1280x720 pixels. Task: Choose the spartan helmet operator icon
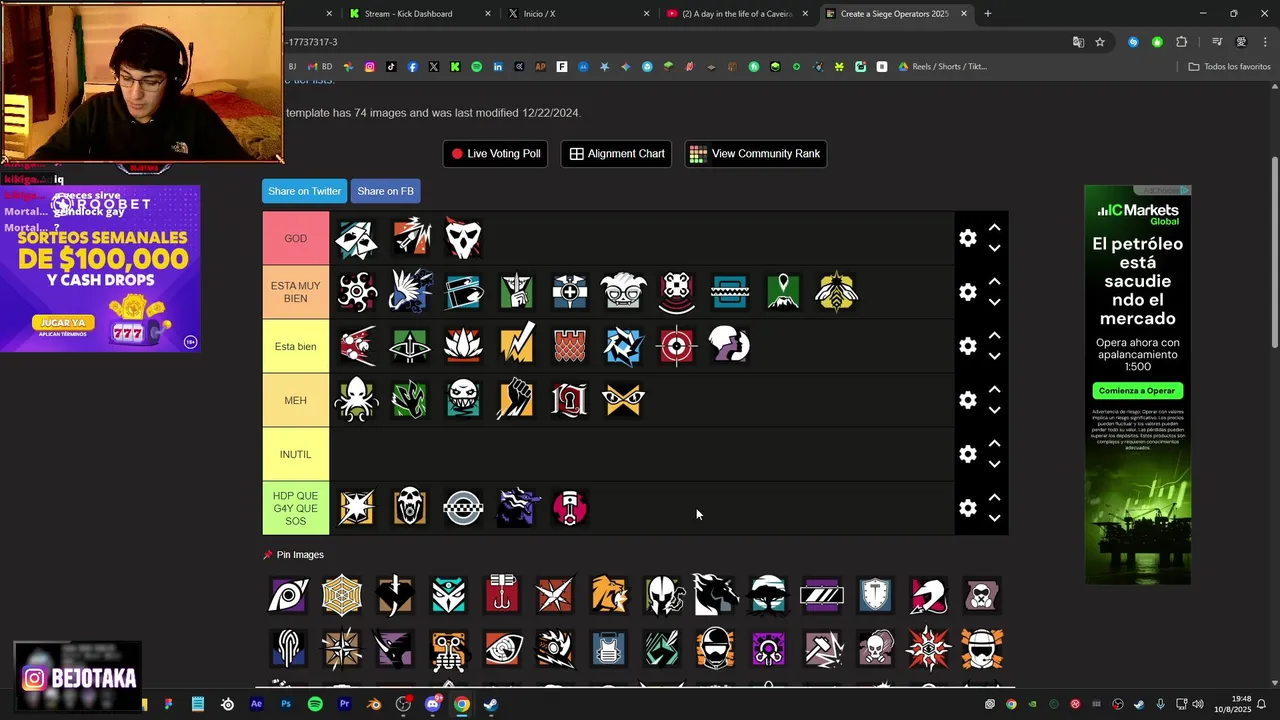(662, 596)
